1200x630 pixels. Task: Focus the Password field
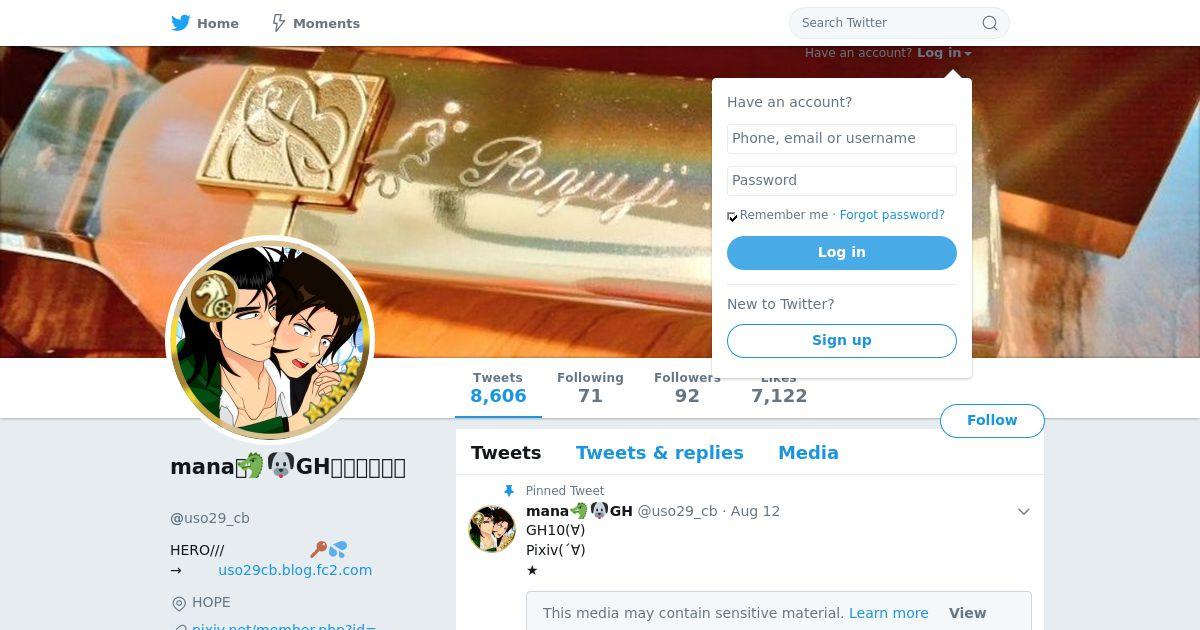click(x=841, y=181)
